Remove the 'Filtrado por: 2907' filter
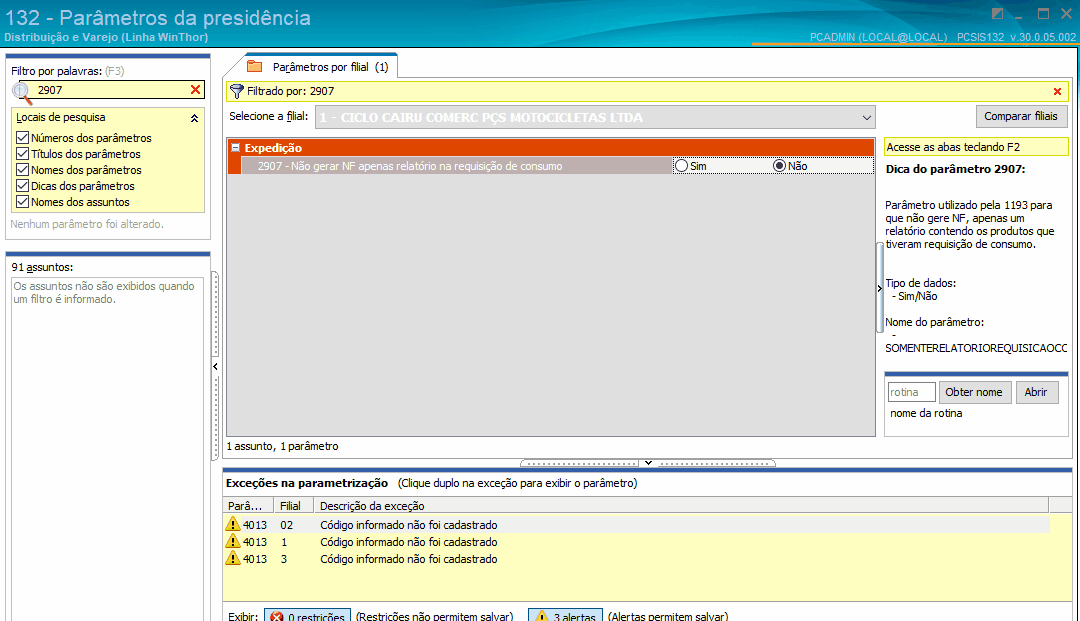The height and width of the screenshot is (621, 1080). pyautogui.click(x=1057, y=91)
